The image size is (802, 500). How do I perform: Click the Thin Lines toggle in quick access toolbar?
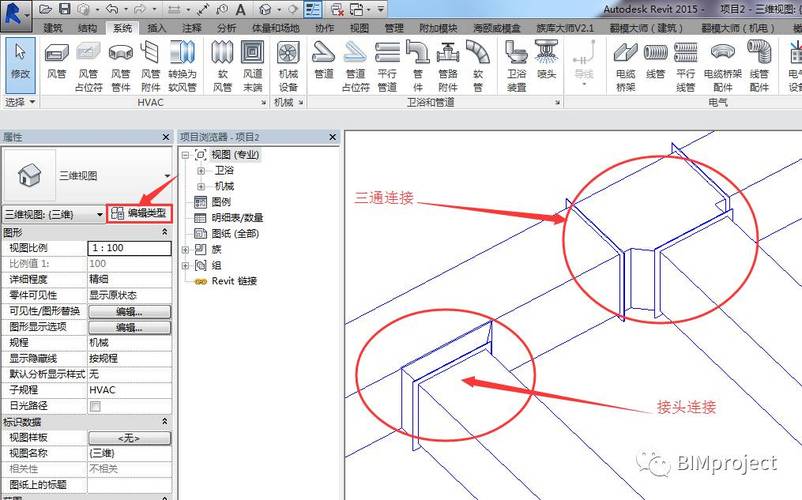pos(312,9)
